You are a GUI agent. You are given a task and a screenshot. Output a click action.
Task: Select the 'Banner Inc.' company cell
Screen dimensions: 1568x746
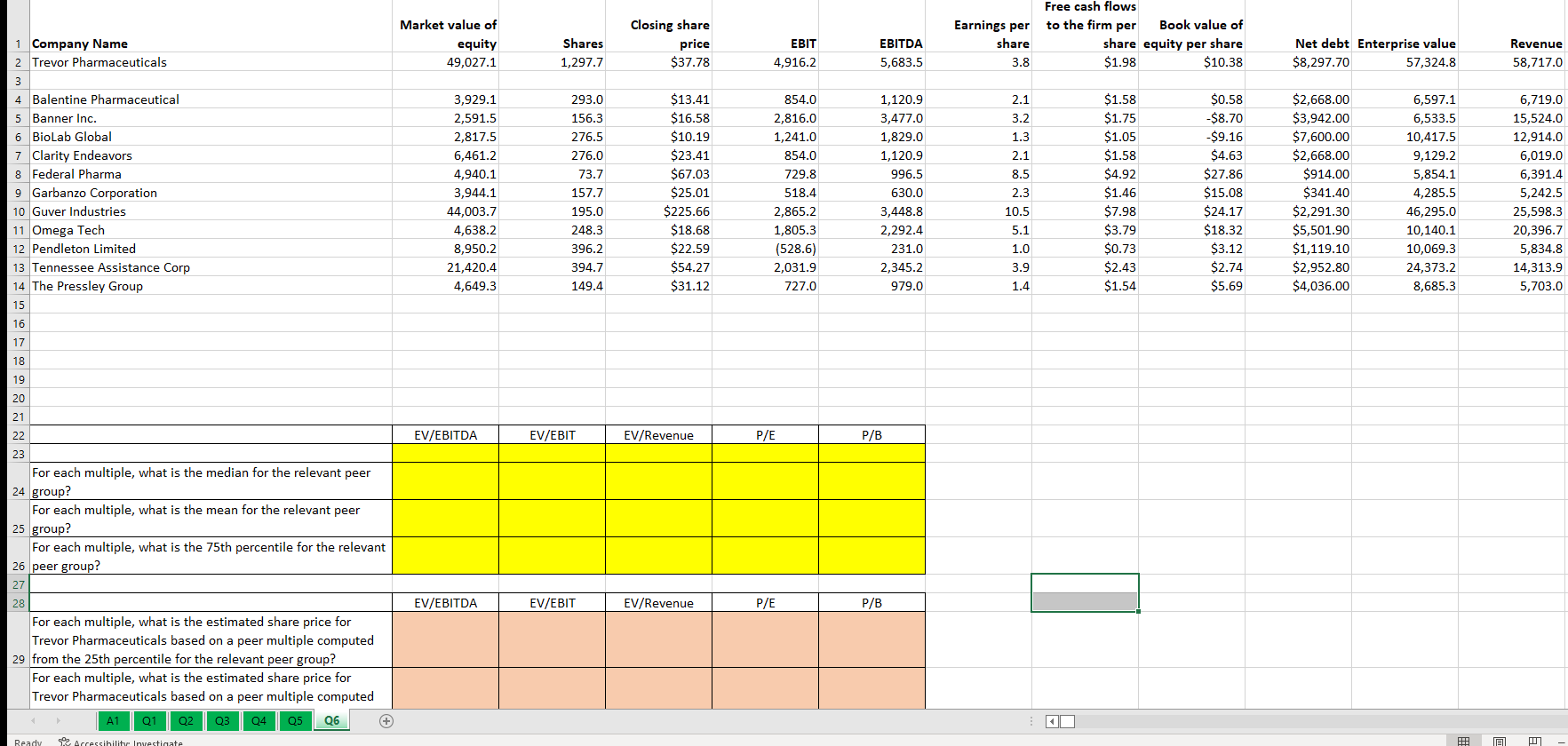211,118
